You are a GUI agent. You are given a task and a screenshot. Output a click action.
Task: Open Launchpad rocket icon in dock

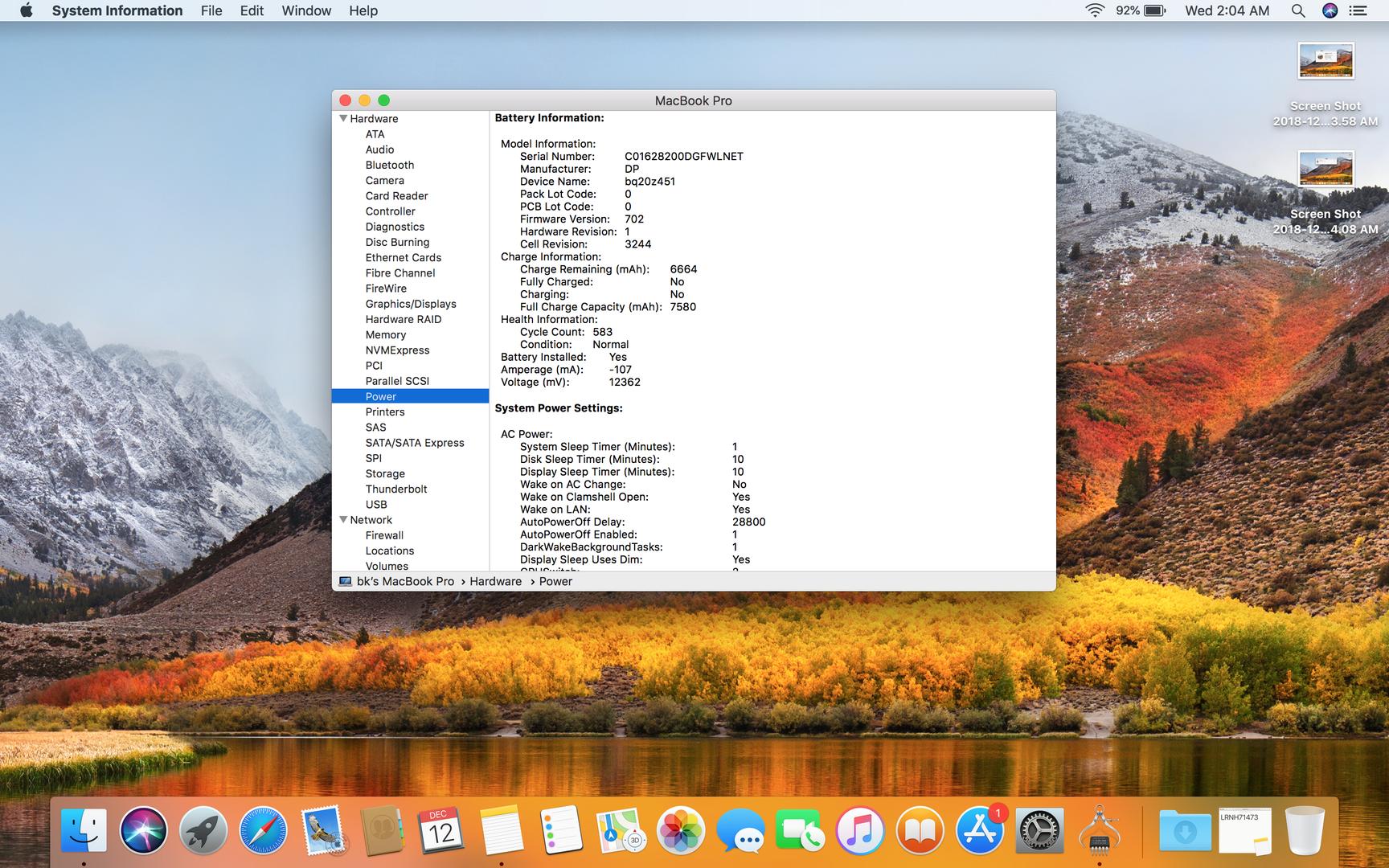[x=203, y=830]
